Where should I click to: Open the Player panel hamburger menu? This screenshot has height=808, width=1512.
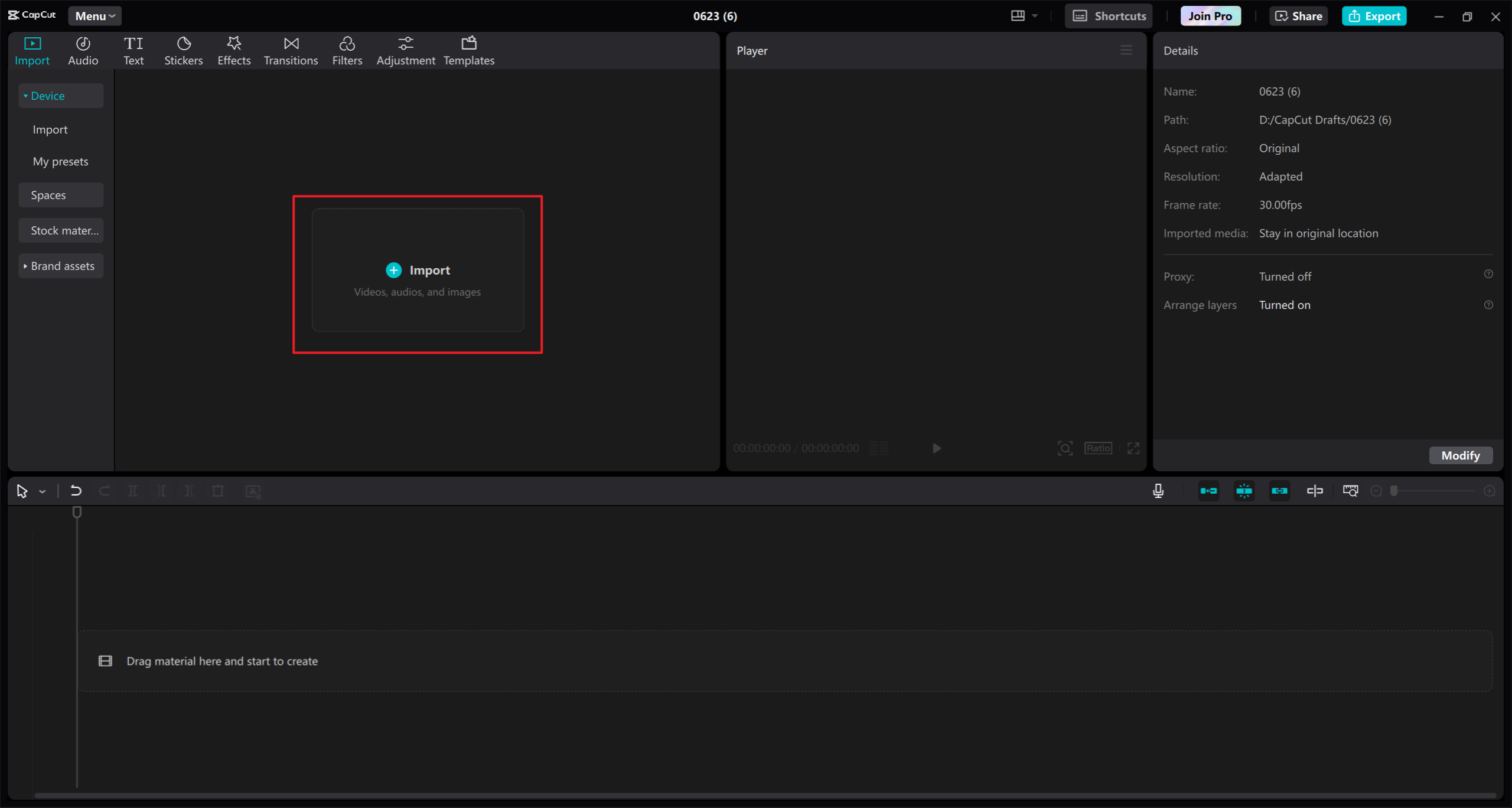click(x=1126, y=51)
